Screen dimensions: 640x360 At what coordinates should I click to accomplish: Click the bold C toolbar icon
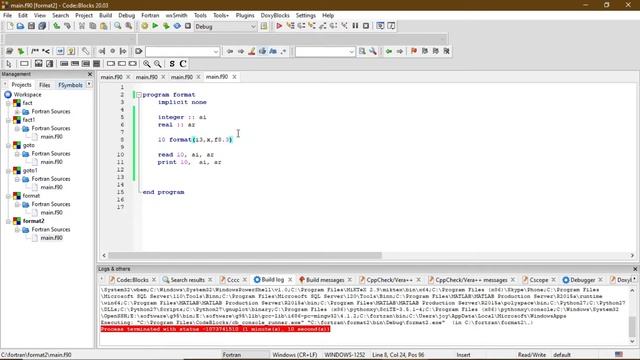click(183, 64)
